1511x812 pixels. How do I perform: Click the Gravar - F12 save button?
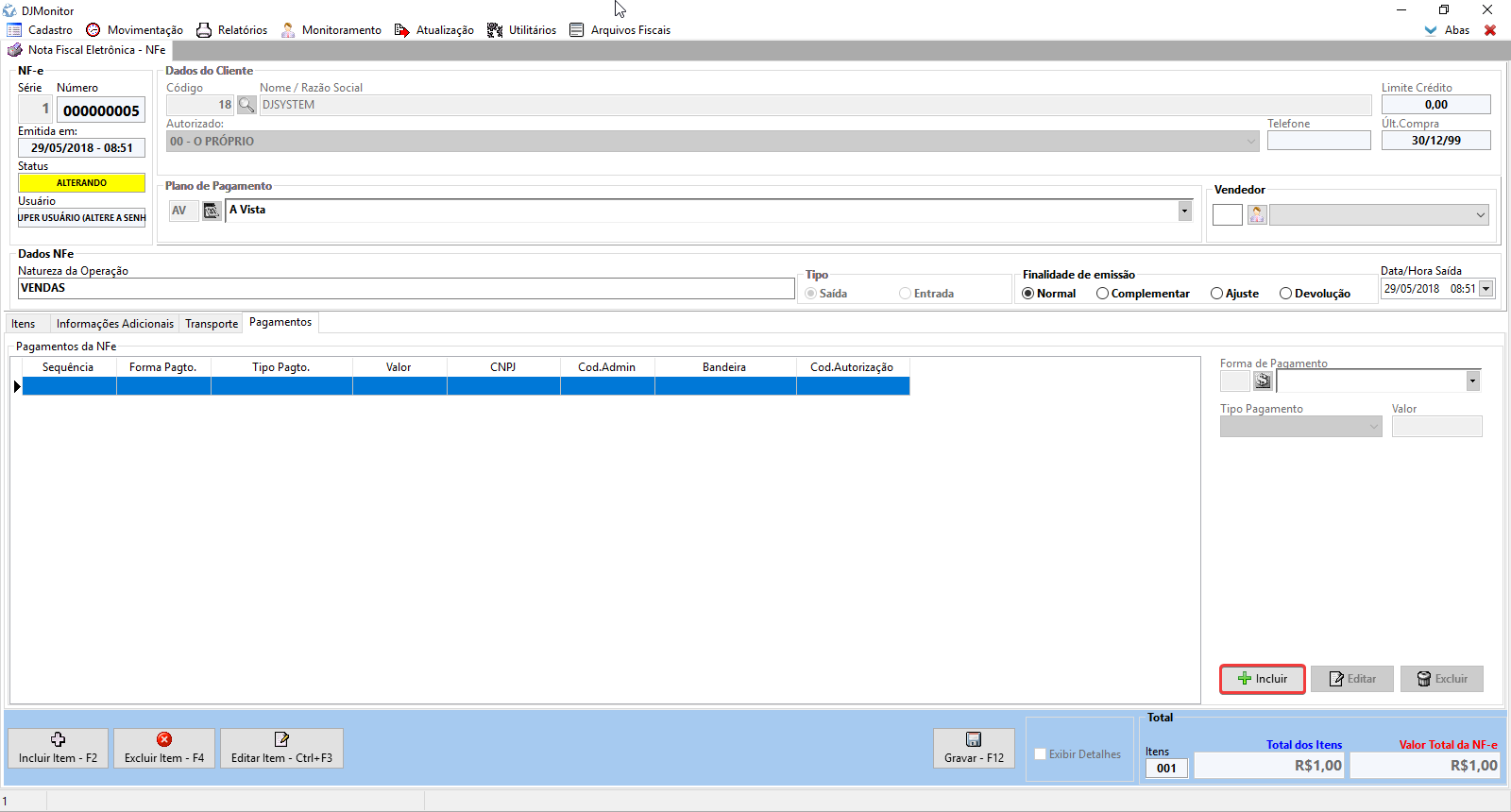pyautogui.click(x=974, y=748)
